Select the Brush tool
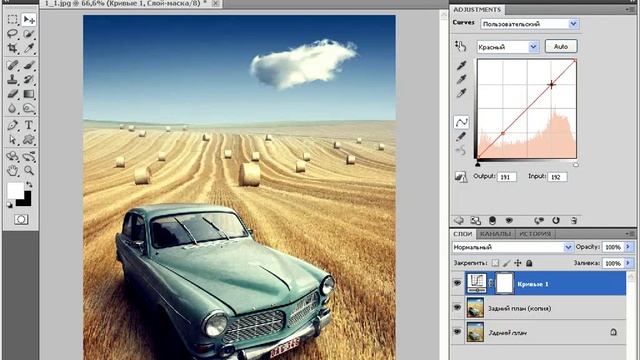Image resolution: width=640 pixels, height=360 pixels. tap(29, 65)
